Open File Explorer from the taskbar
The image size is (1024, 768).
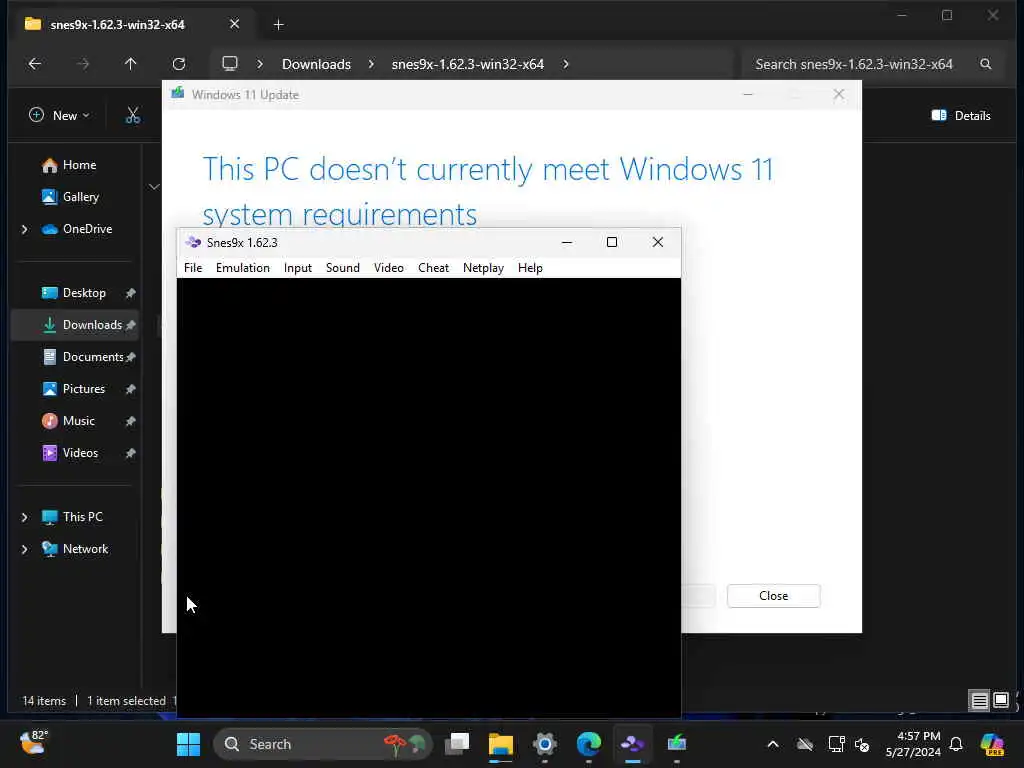pos(501,744)
